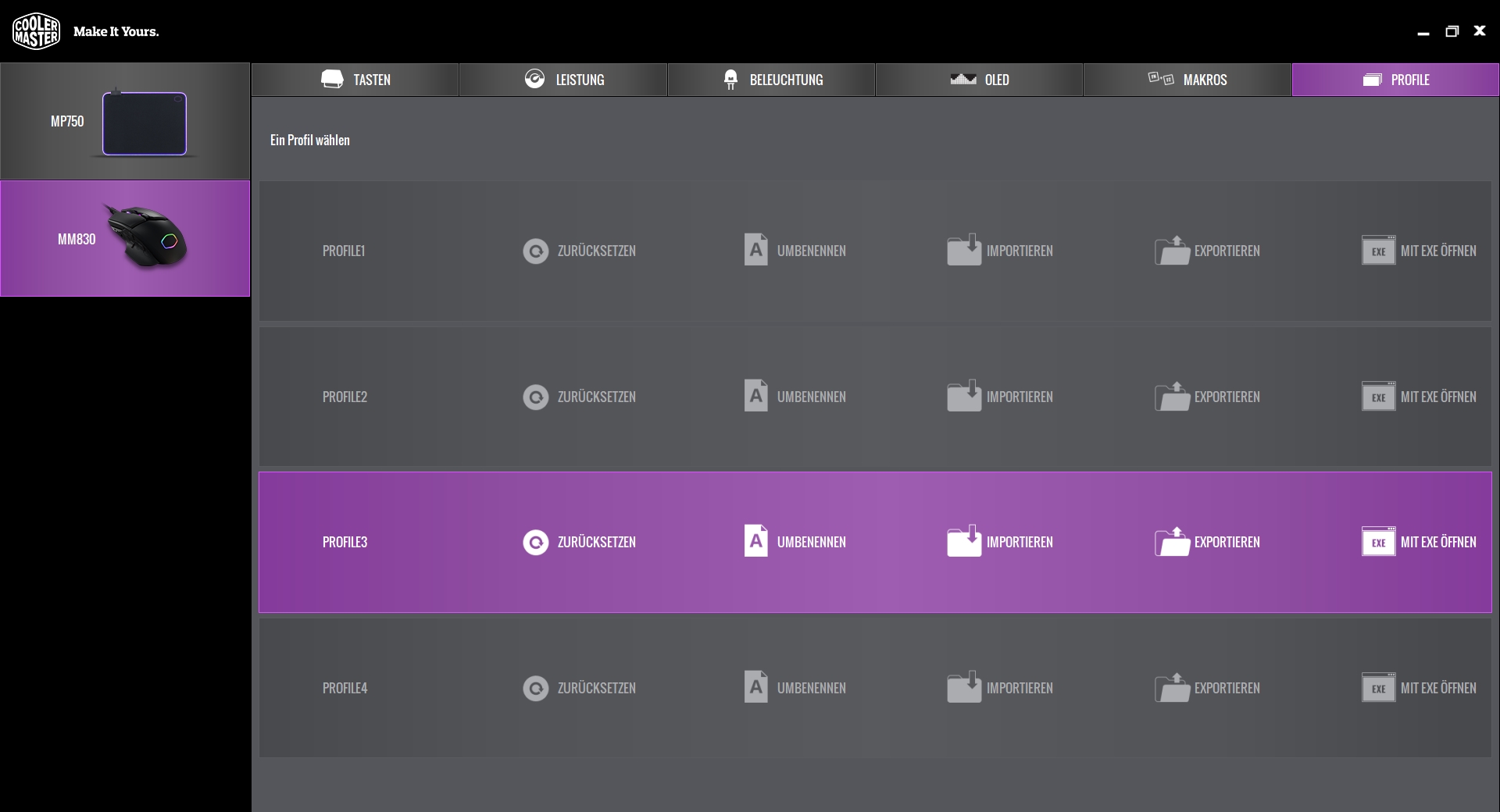
Task: Click the export folder icon for PROFILE3
Action: tap(1172, 542)
